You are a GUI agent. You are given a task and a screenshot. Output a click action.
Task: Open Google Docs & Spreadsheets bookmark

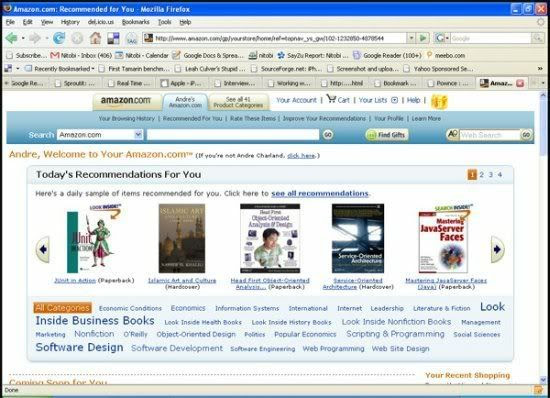pos(208,55)
